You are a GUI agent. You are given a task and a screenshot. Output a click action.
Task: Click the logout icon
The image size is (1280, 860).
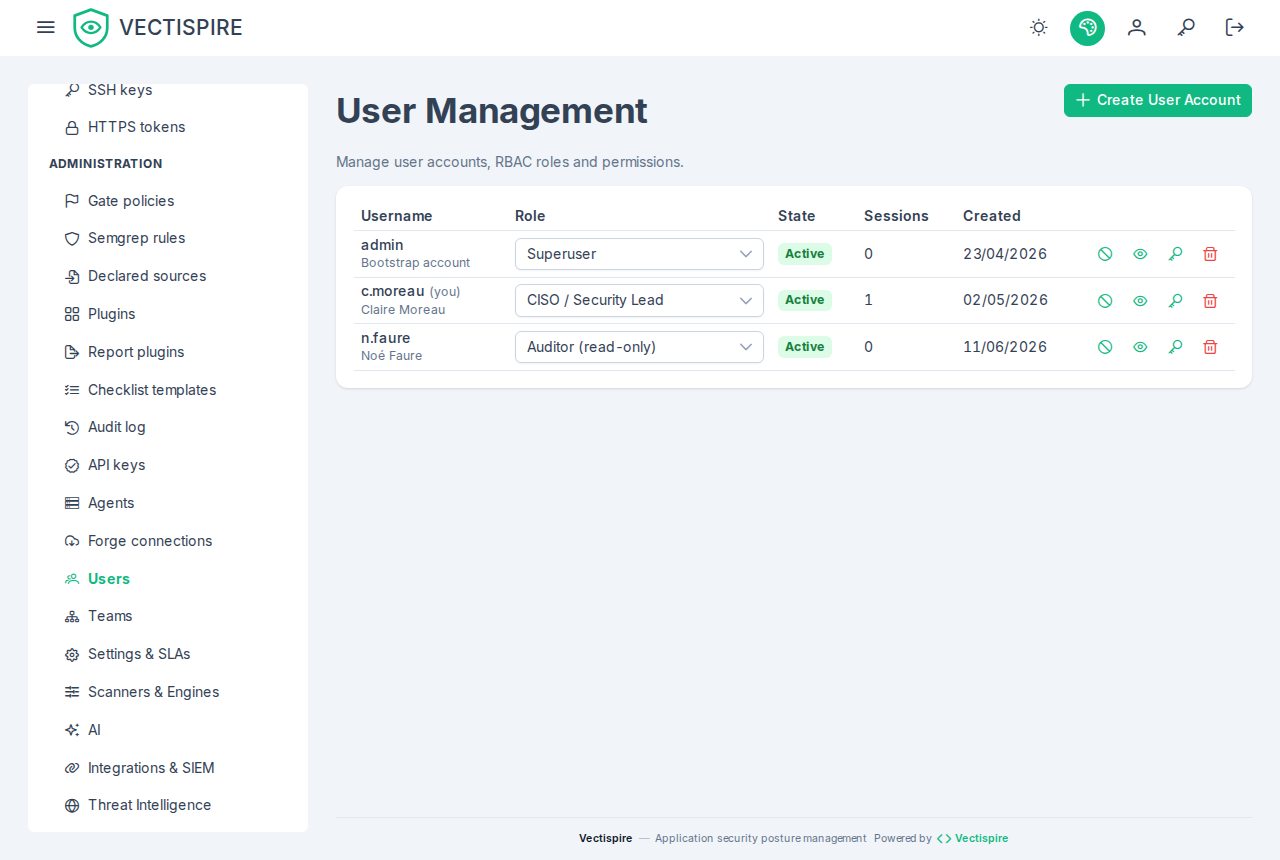pyautogui.click(x=1235, y=27)
